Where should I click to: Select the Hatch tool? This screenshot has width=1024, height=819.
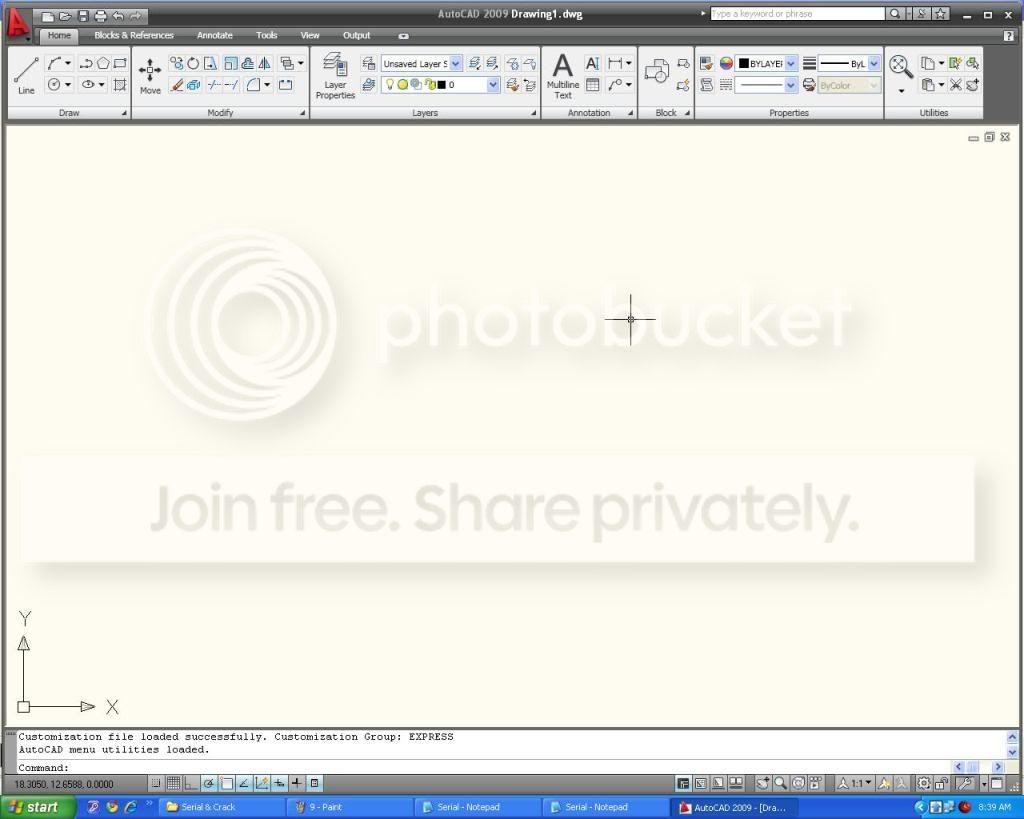(x=120, y=84)
